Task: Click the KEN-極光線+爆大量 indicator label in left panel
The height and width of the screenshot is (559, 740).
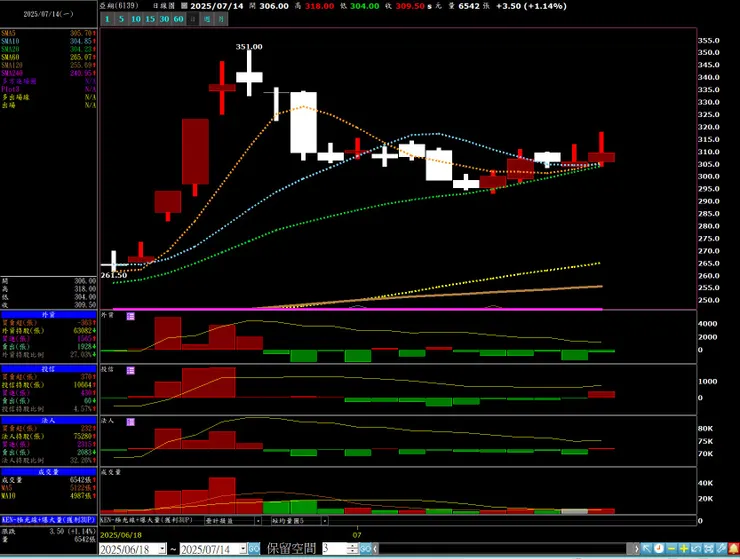Action: [x=49, y=520]
